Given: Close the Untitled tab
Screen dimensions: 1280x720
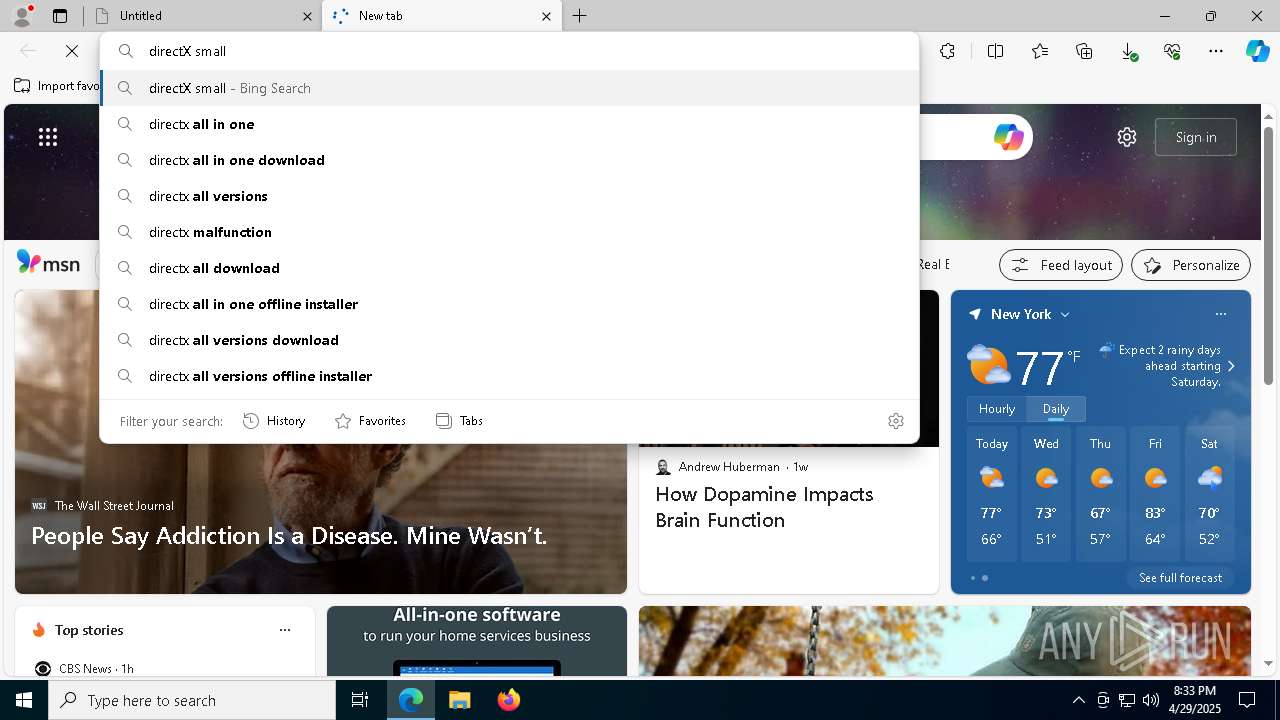Looking at the screenshot, I should 307,16.
